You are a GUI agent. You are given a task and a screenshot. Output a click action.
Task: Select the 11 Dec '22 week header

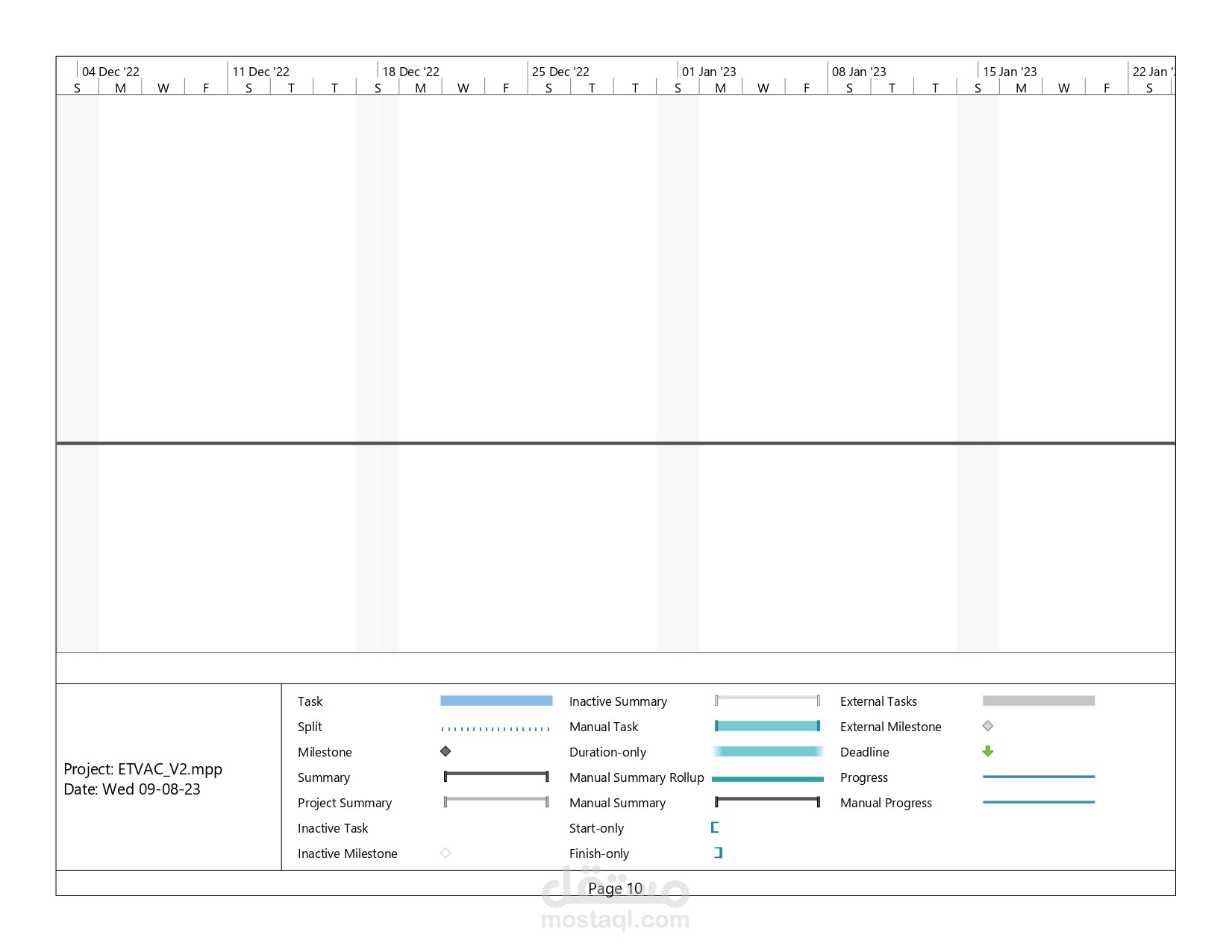260,72
